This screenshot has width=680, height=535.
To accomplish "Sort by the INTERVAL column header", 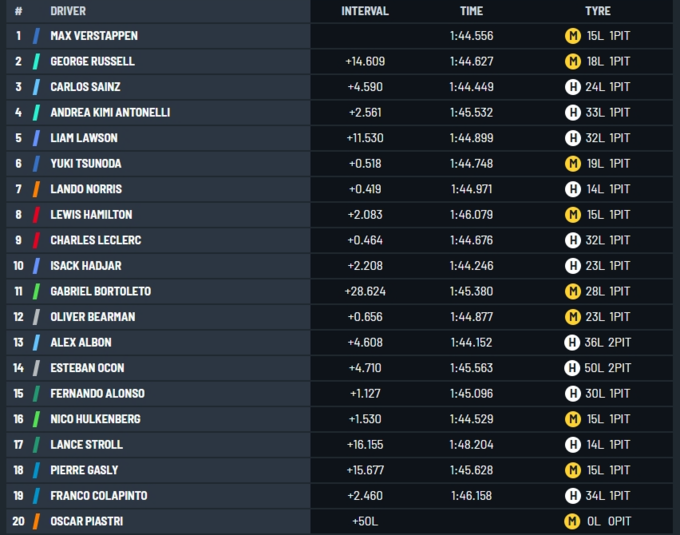I will [x=365, y=11].
